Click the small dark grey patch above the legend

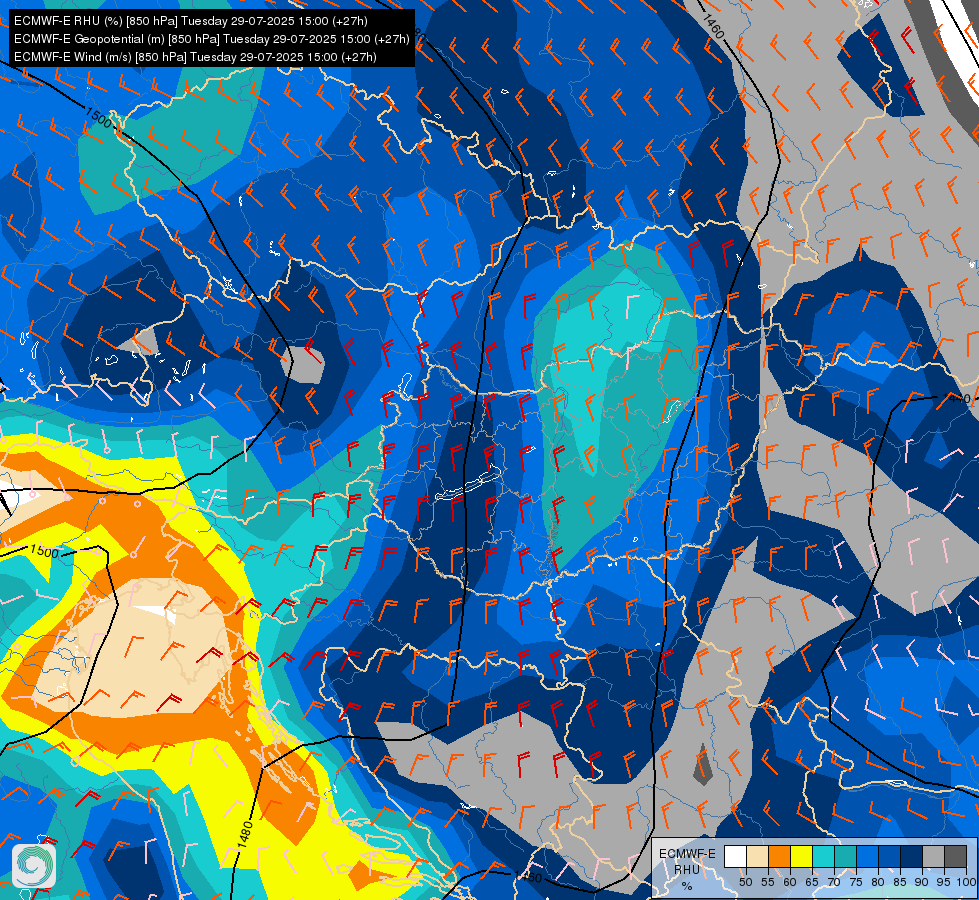pos(703,764)
